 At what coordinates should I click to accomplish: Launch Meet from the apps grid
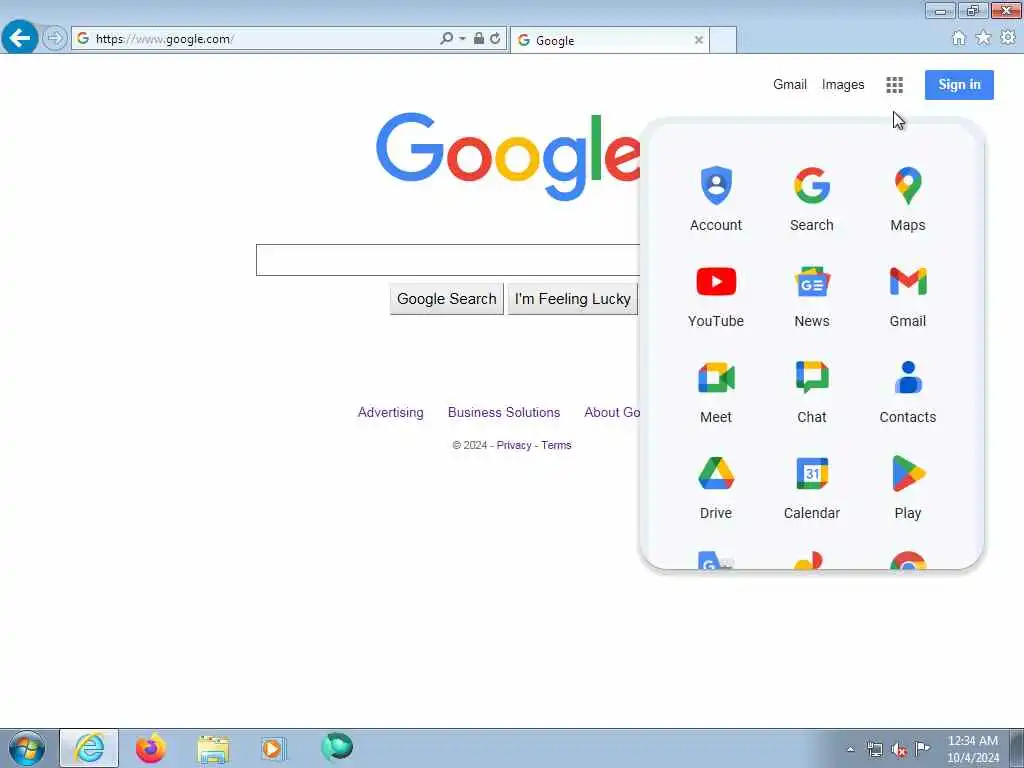click(716, 391)
